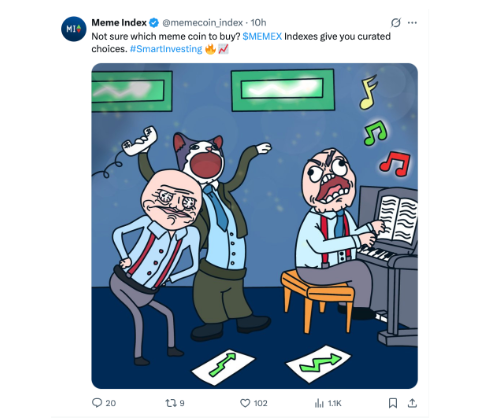
Task: Click the blue verified badge
Action: (154, 23)
